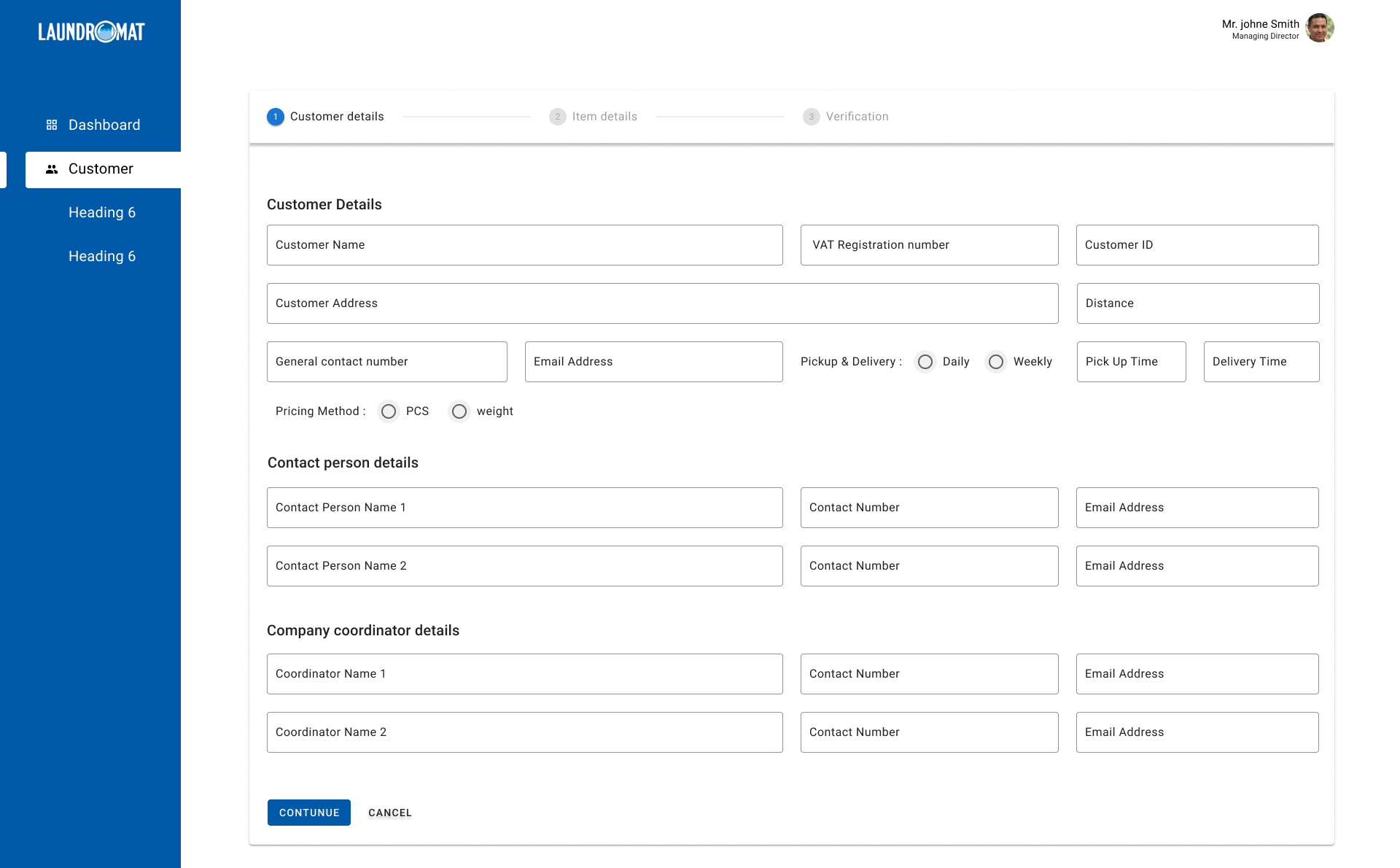Click CANCEL to discard the form
Image resolution: width=1400 pixels, height=868 pixels.
pyautogui.click(x=389, y=813)
